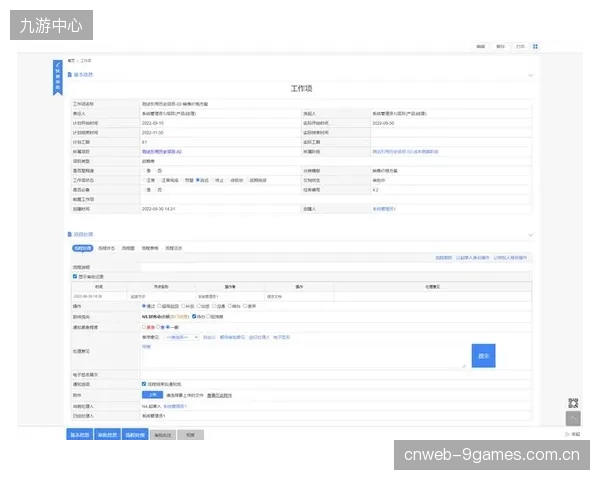Image resolution: width=600 pixels, height=480 pixels.
Task: Click the 以起草人身份操作 link
Action: (473, 258)
